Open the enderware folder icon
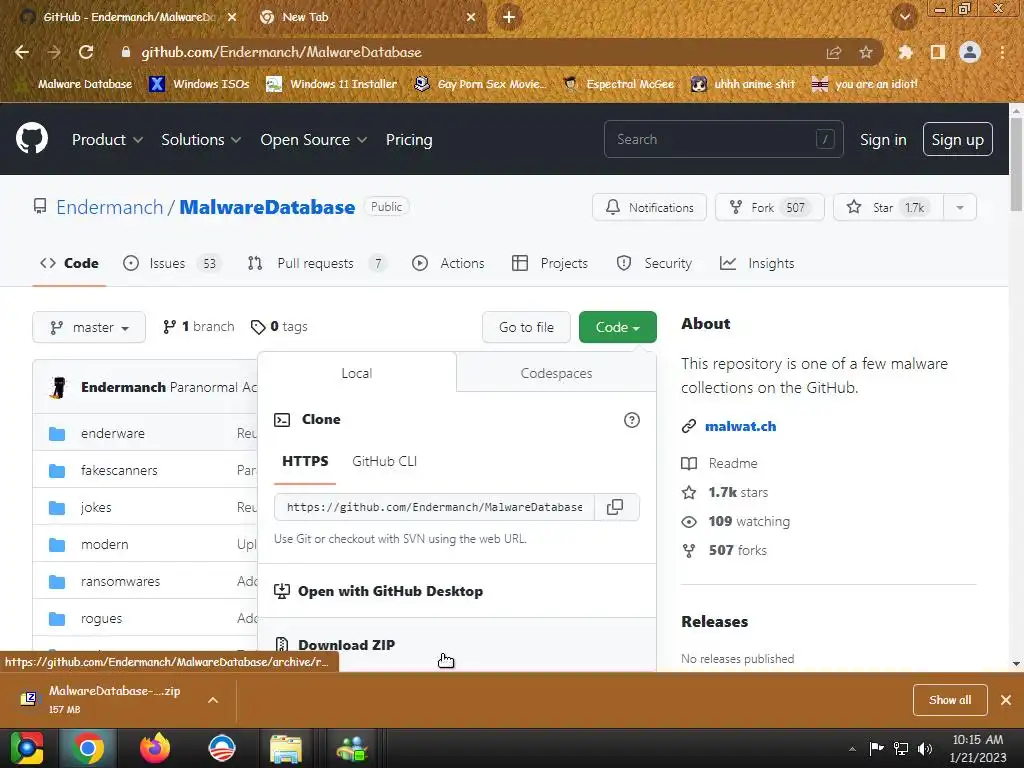Viewport: 1024px width, 768px height. 57,434
